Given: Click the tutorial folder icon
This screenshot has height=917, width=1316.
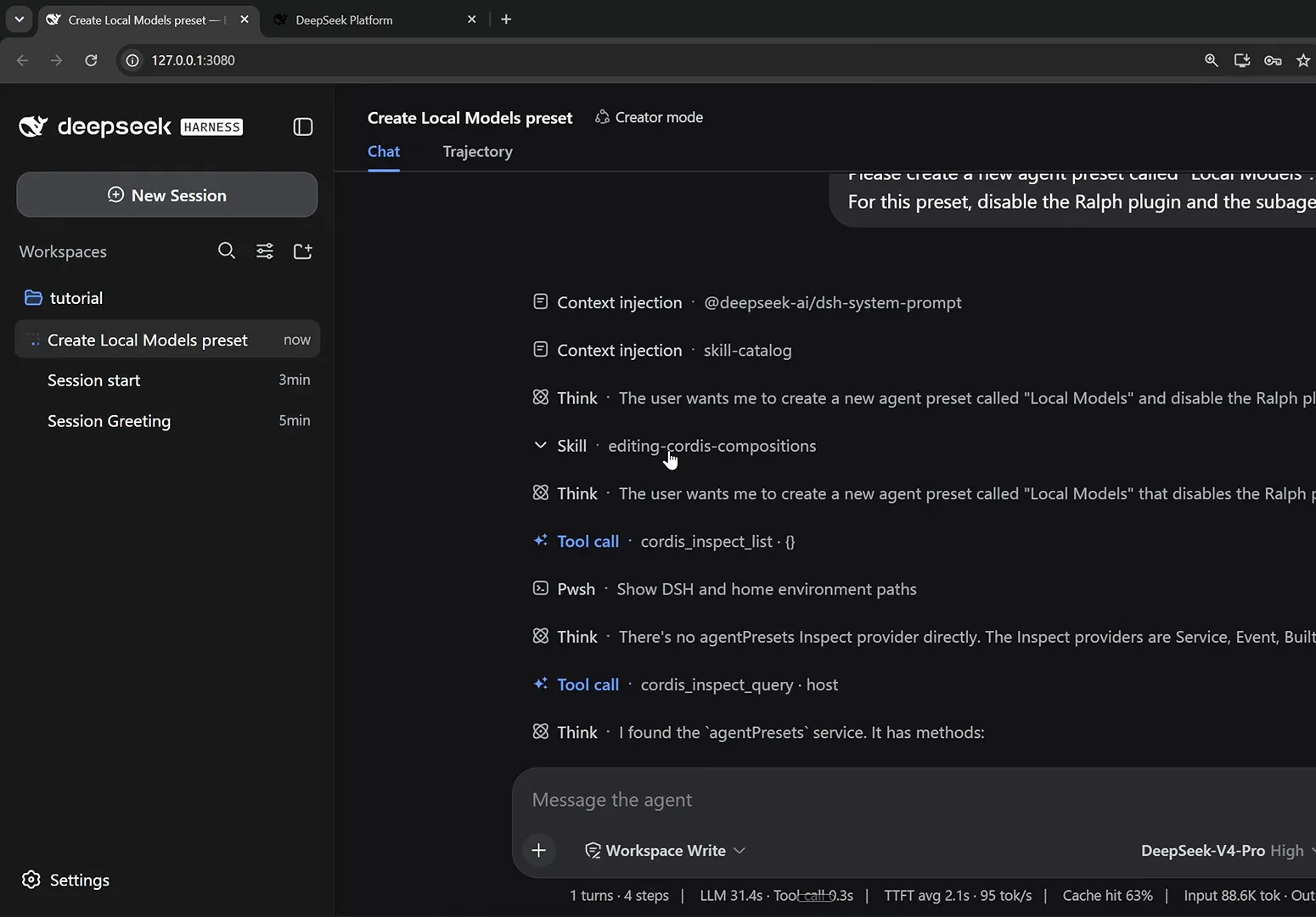Looking at the screenshot, I should coord(33,298).
